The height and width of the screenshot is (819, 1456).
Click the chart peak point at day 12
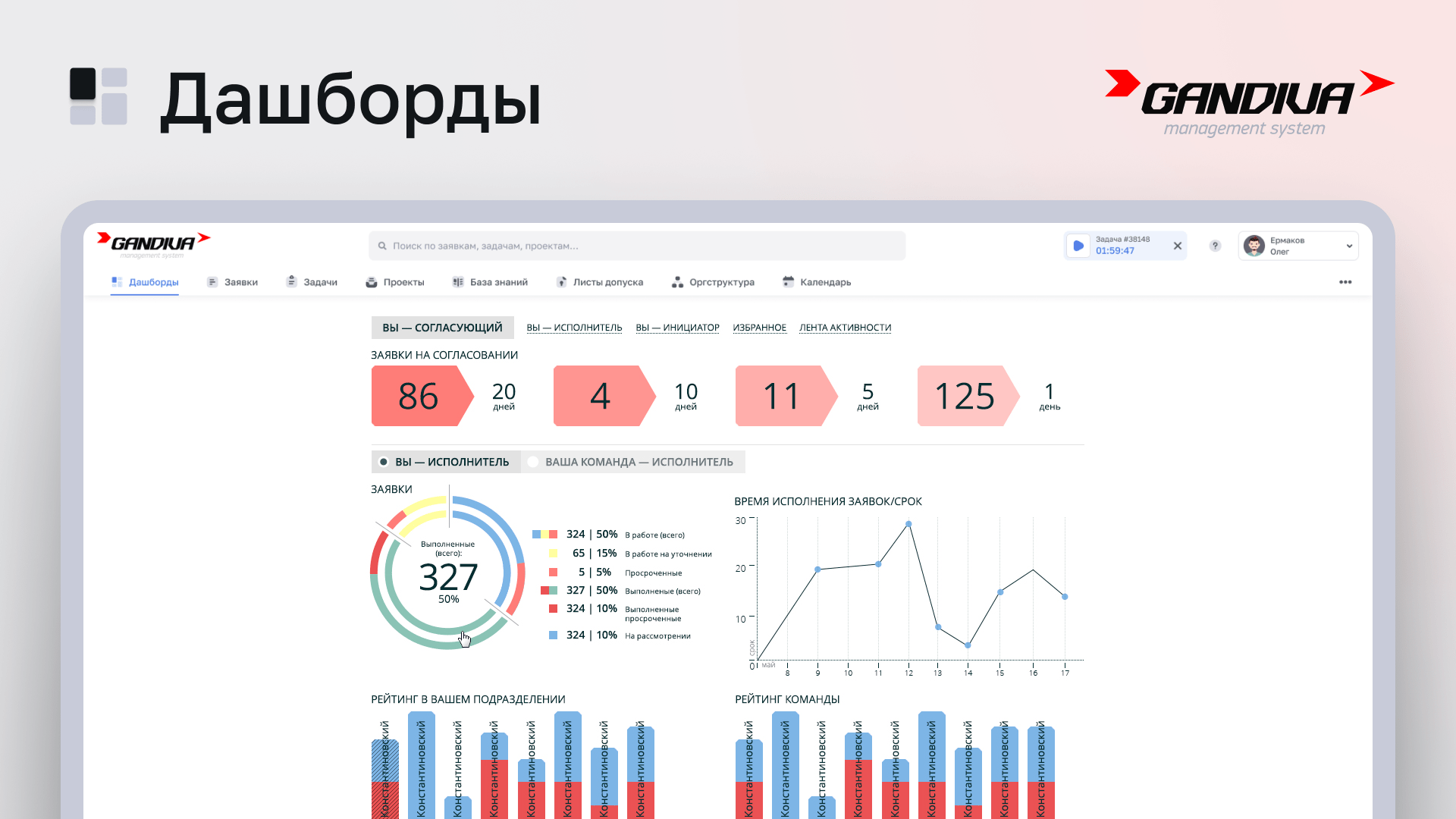[908, 524]
